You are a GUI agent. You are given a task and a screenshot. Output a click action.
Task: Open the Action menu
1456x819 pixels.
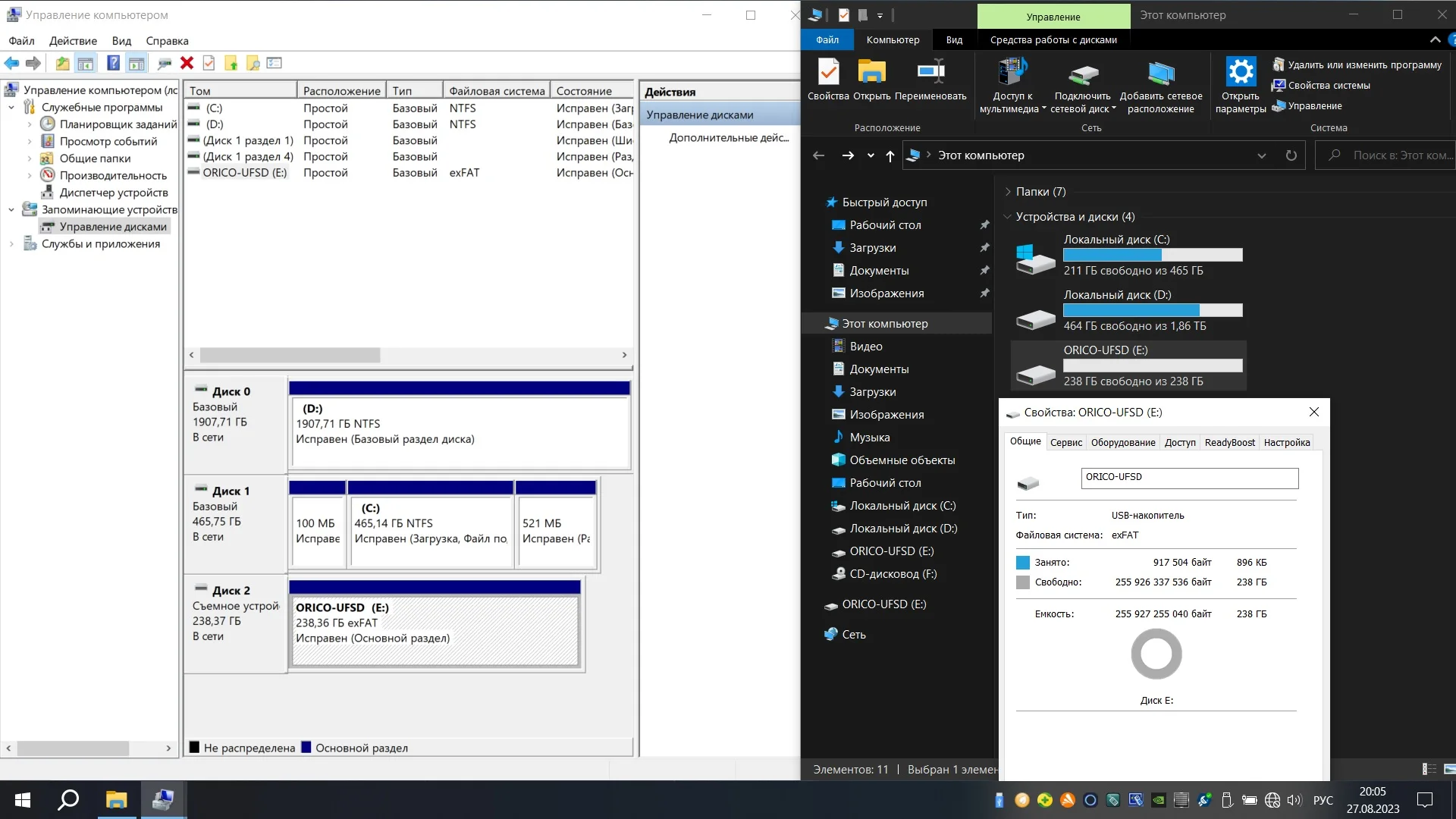pos(73,41)
